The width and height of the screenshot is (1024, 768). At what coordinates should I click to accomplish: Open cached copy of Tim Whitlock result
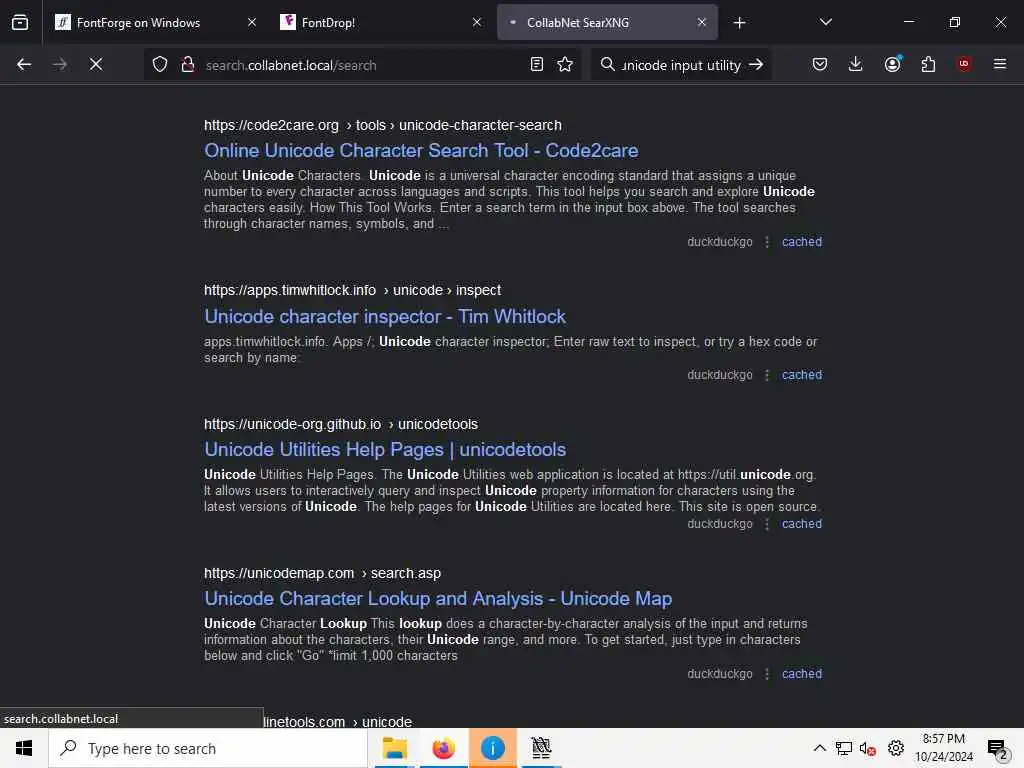[802, 375]
